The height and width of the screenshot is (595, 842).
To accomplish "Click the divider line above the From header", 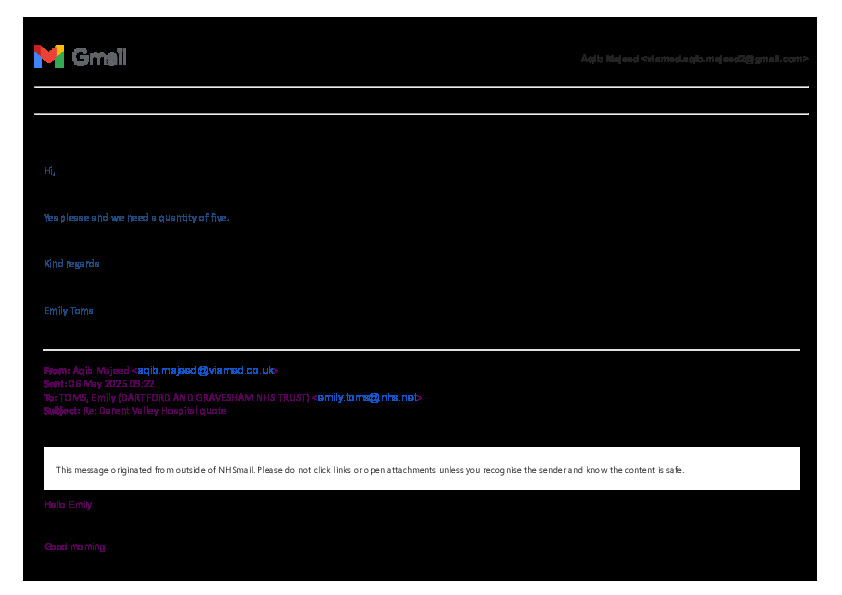I will pos(420,350).
